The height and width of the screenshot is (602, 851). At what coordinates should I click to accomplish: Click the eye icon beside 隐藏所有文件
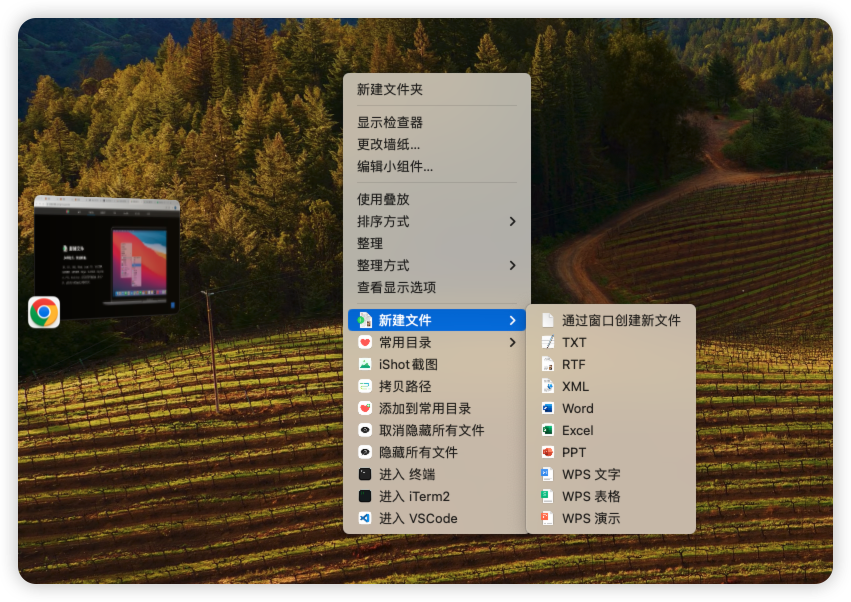pos(365,452)
